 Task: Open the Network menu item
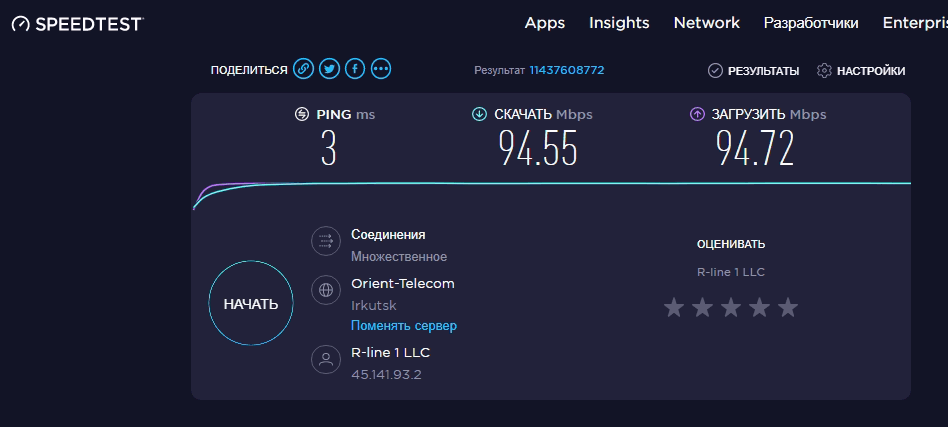[x=706, y=23]
